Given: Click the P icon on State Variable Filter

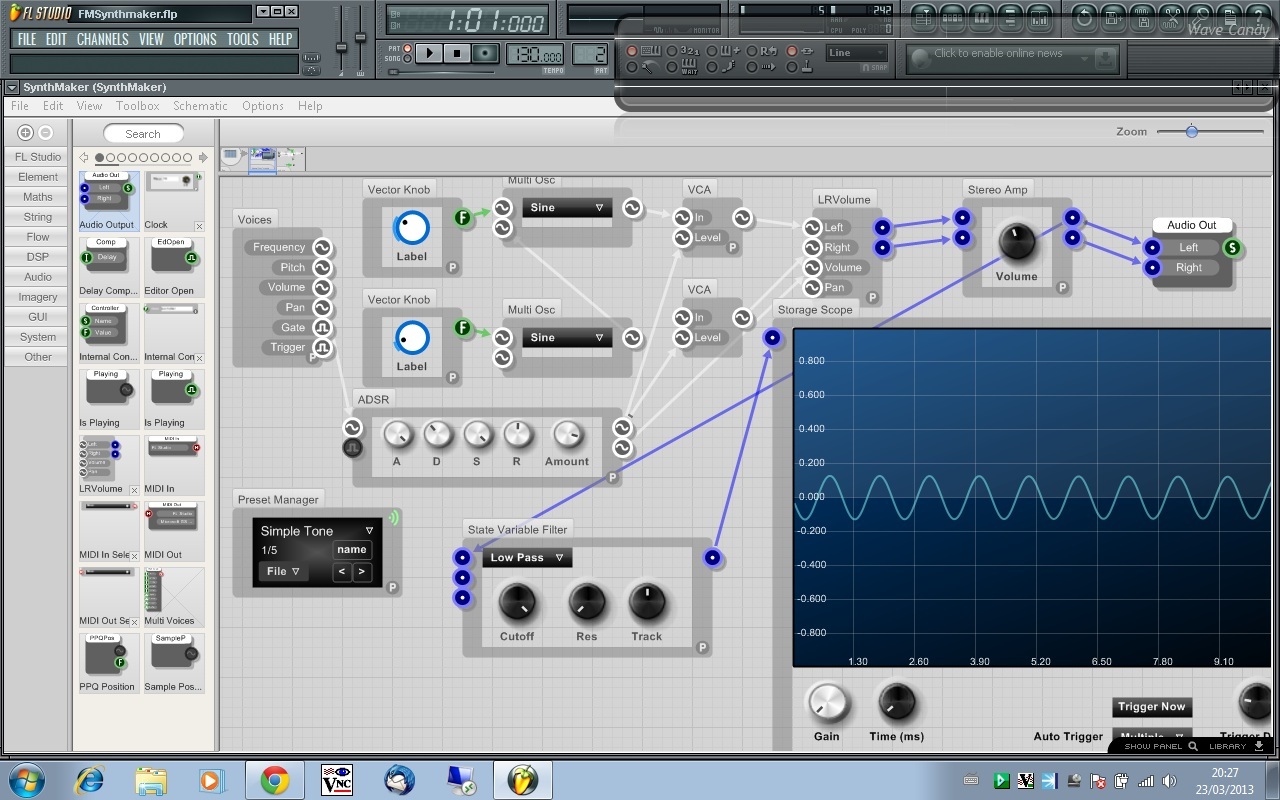Looking at the screenshot, I should click(x=702, y=648).
